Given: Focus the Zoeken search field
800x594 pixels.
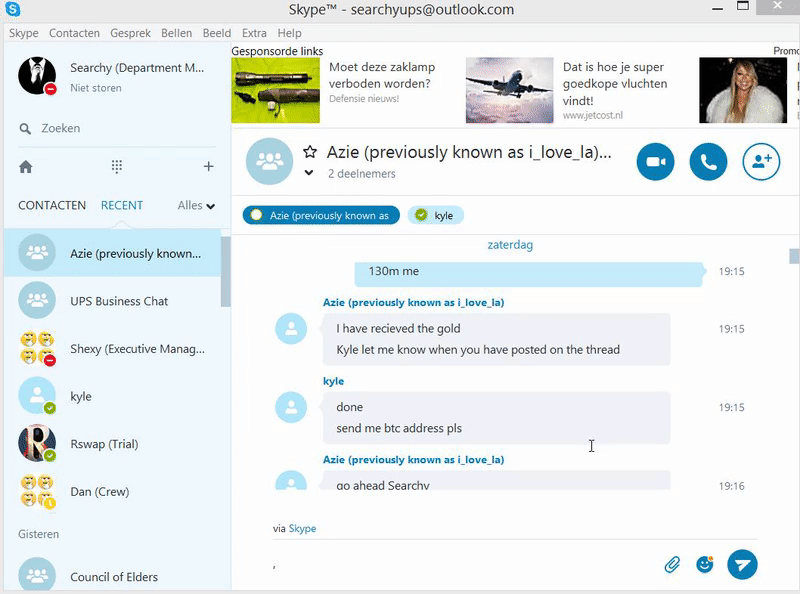Looking at the screenshot, I should [117, 128].
